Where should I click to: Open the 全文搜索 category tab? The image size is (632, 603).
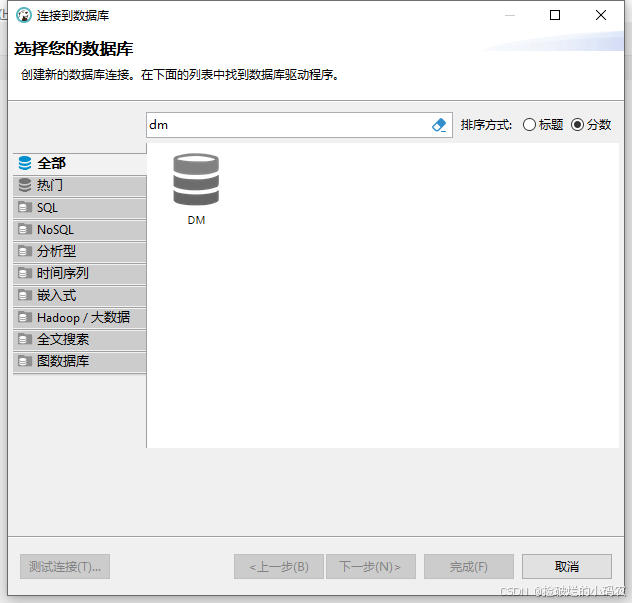tap(80, 340)
